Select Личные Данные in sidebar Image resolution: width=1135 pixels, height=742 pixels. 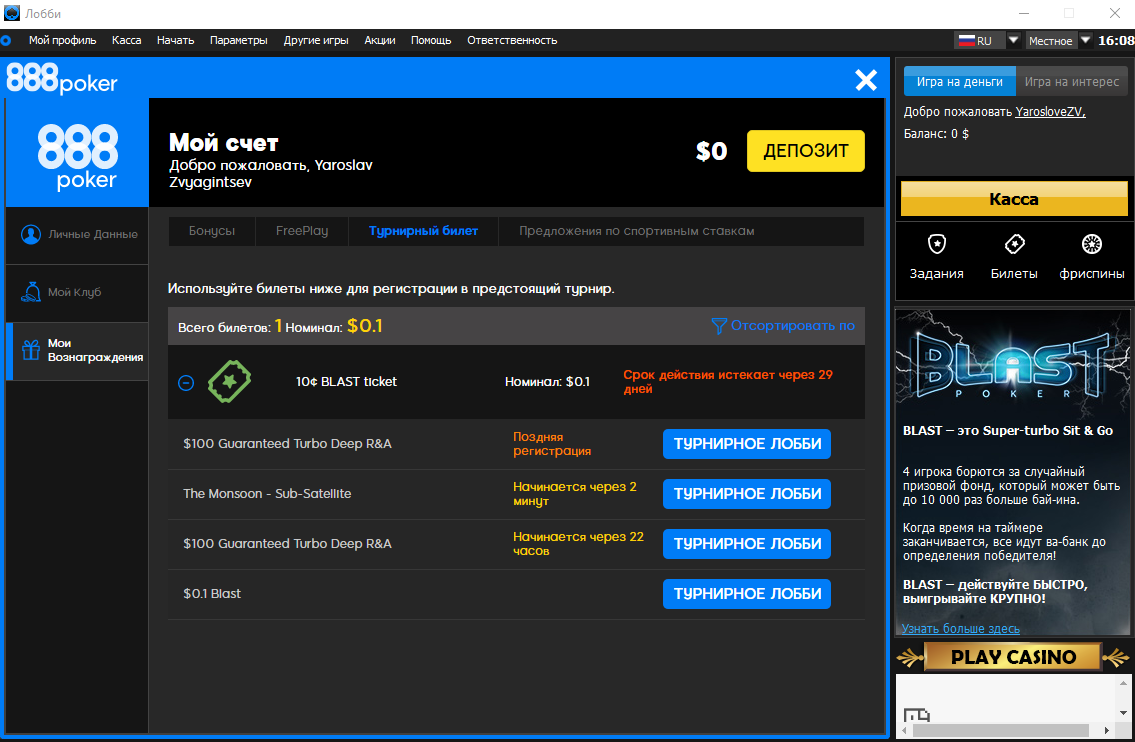(x=77, y=235)
